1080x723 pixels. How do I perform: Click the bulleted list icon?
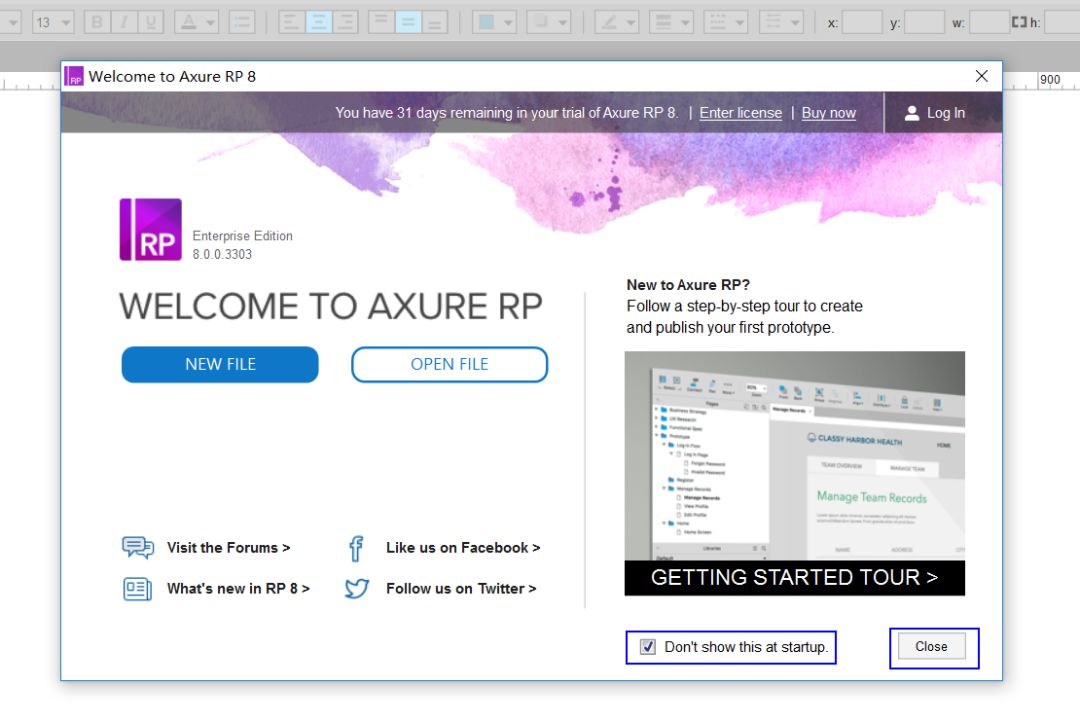point(241,22)
